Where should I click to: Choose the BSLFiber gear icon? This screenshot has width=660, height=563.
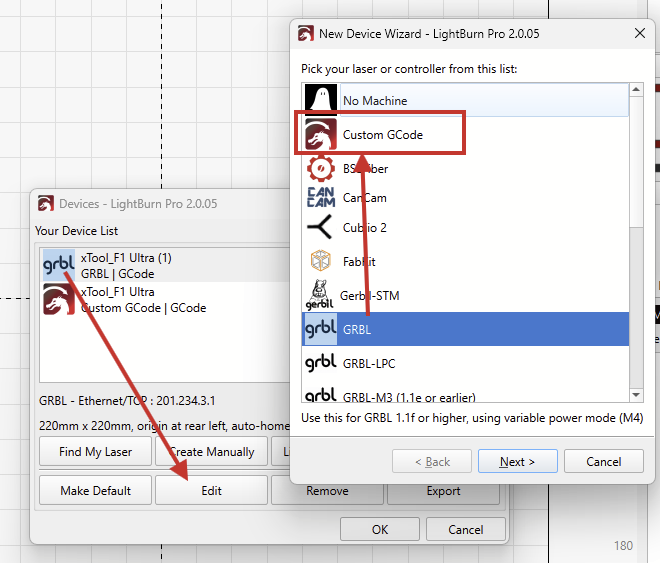tap(321, 168)
